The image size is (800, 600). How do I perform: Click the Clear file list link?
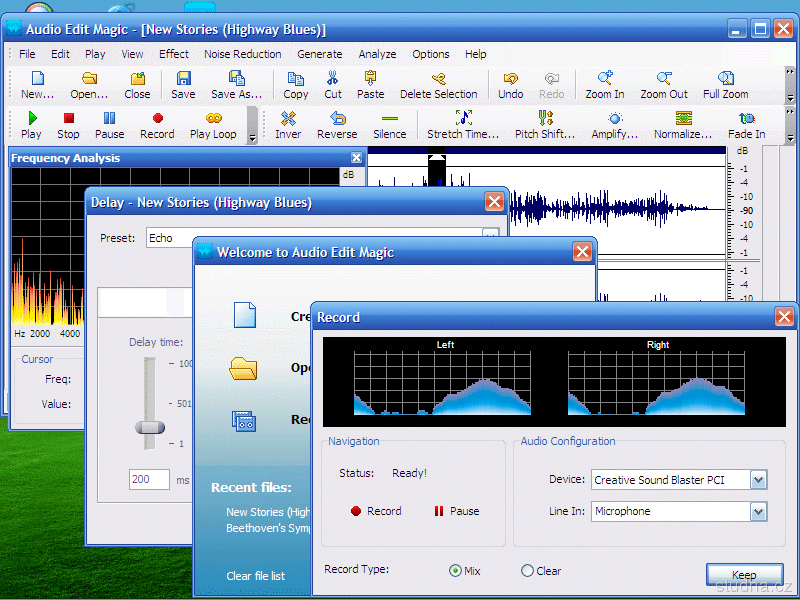(255, 576)
